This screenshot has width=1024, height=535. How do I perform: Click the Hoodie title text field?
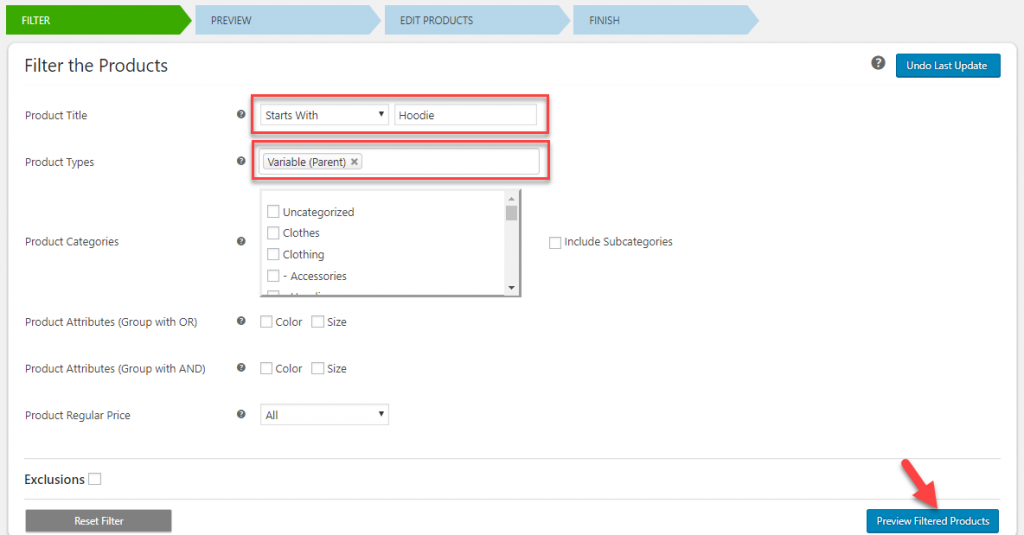click(x=466, y=115)
